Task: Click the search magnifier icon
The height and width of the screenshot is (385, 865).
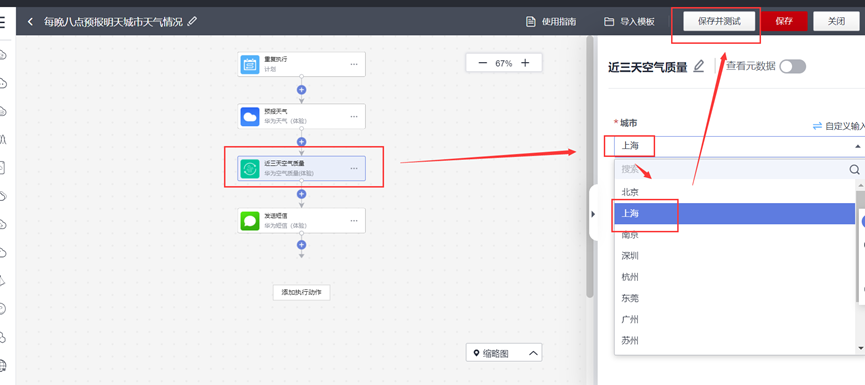Action: click(x=855, y=169)
